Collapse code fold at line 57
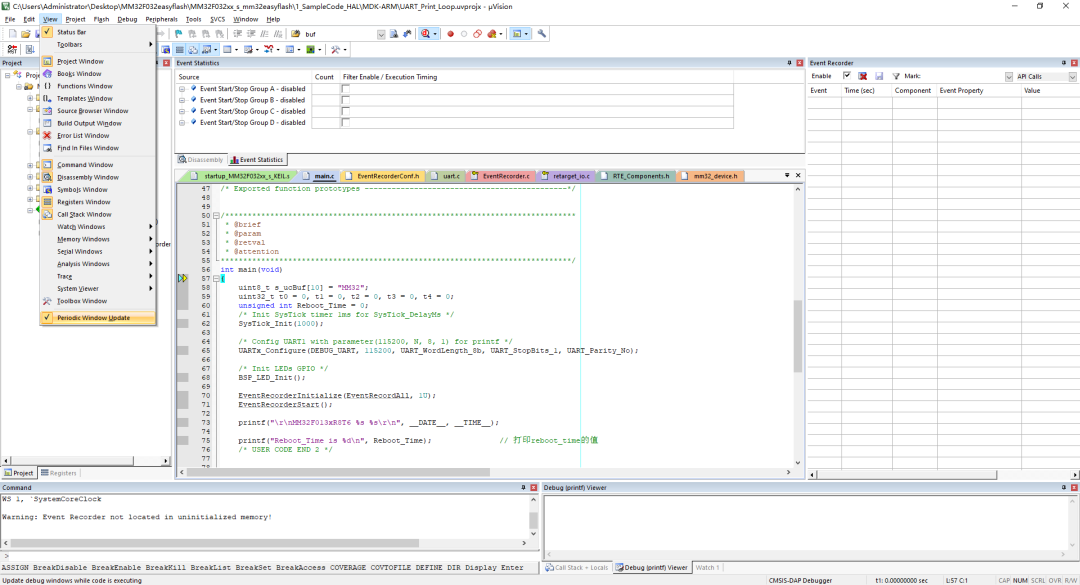This screenshot has width=1080, height=585. point(216,278)
